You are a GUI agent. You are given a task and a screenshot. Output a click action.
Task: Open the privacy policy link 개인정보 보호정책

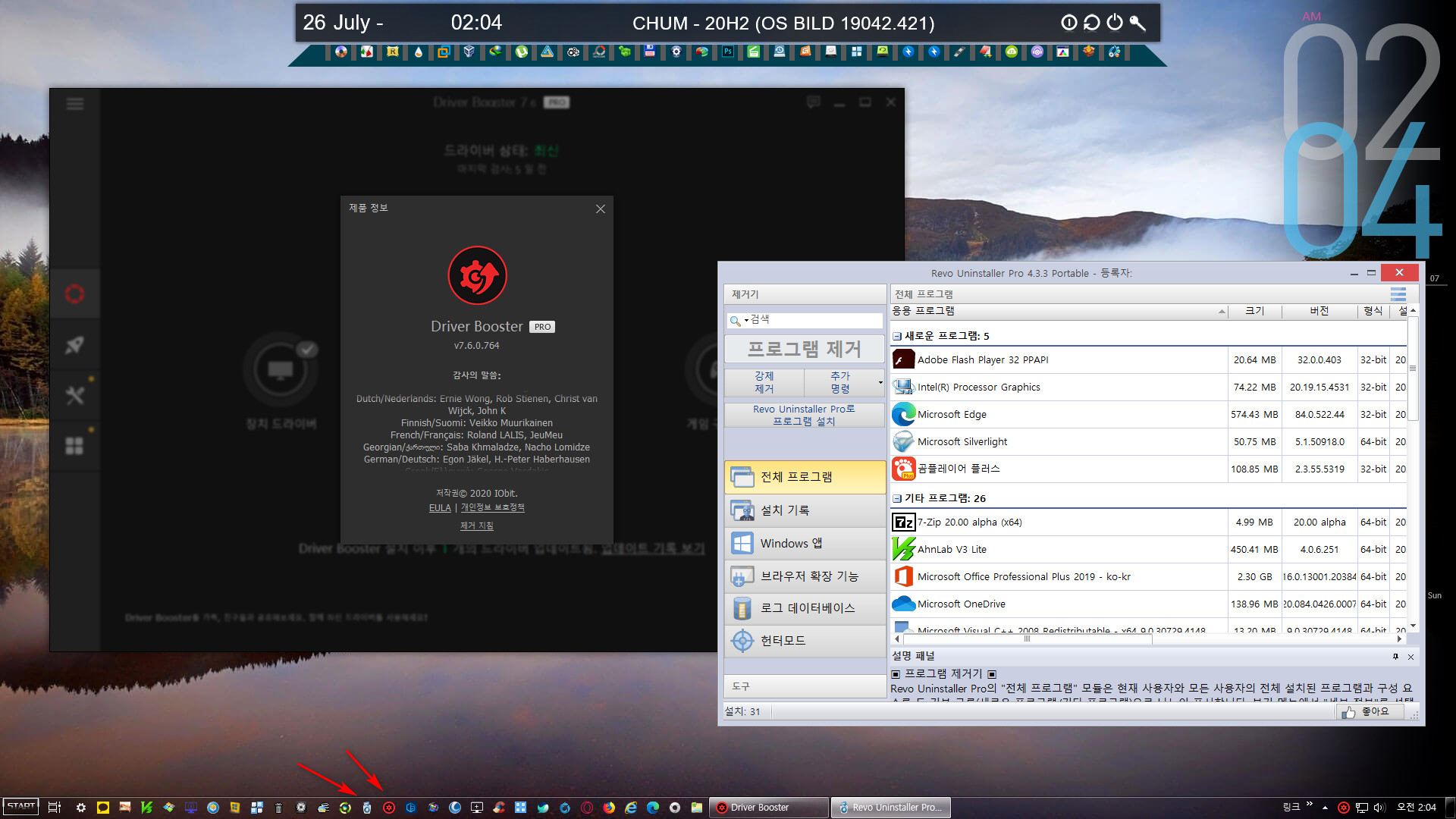[x=493, y=508]
